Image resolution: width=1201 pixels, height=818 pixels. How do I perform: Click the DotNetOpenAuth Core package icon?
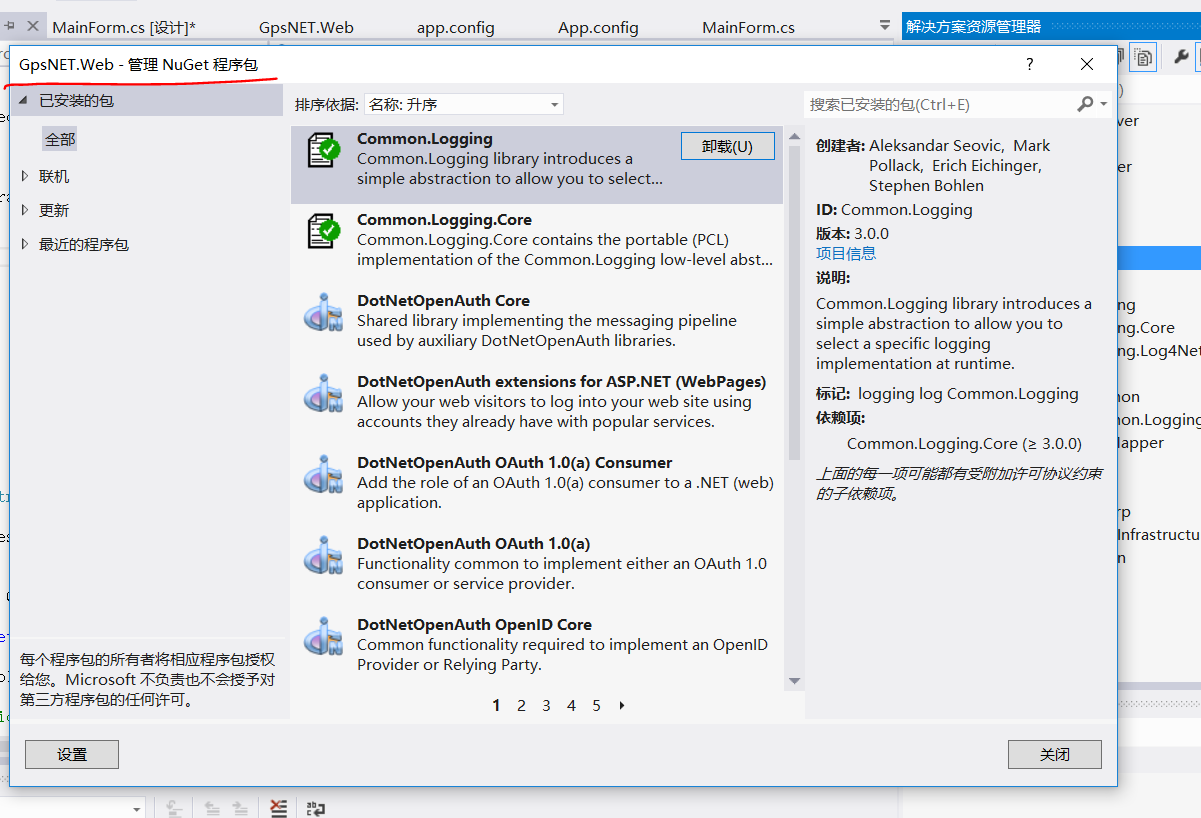tap(323, 312)
